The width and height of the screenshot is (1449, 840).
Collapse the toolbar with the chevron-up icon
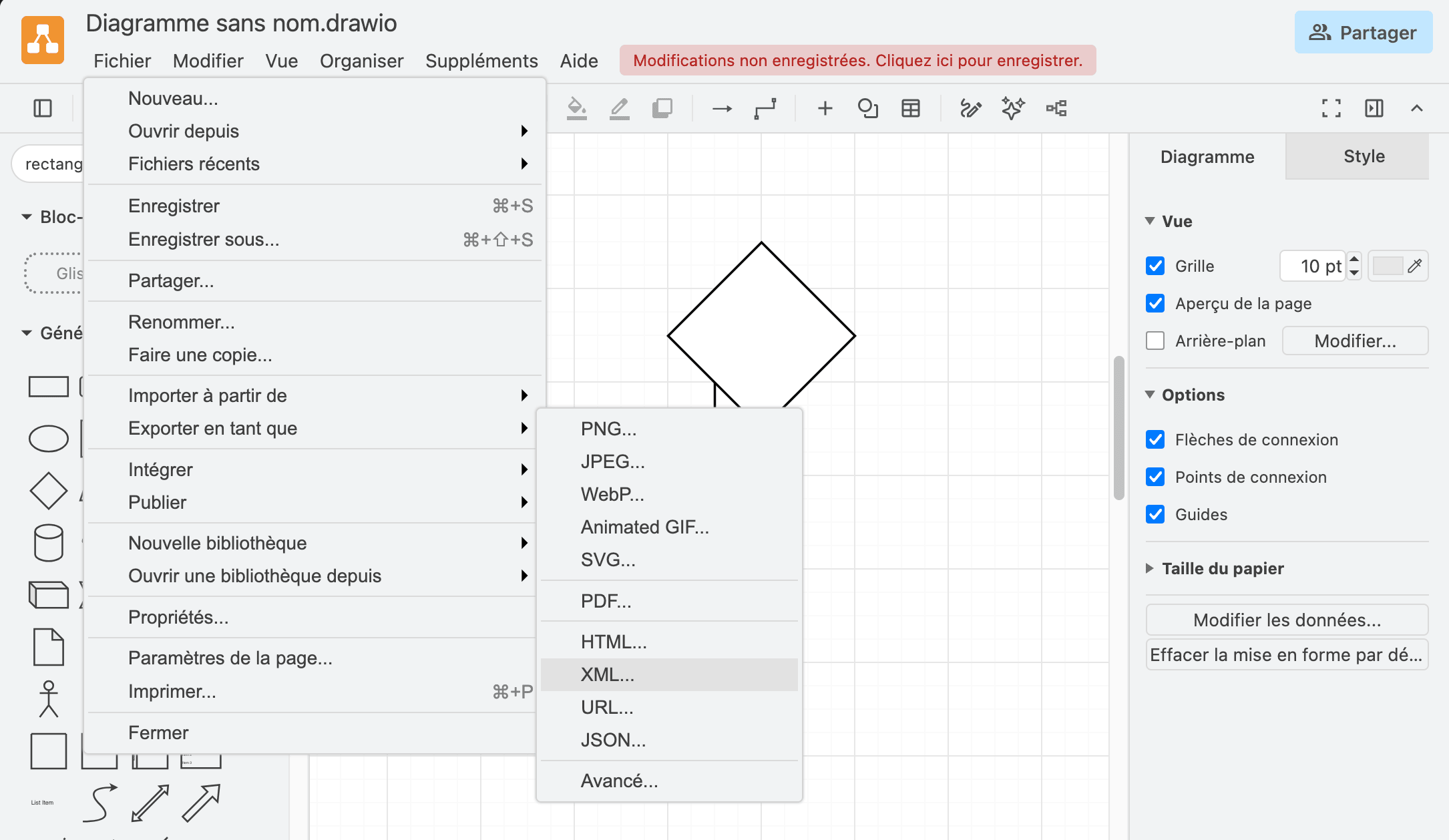point(1417,108)
